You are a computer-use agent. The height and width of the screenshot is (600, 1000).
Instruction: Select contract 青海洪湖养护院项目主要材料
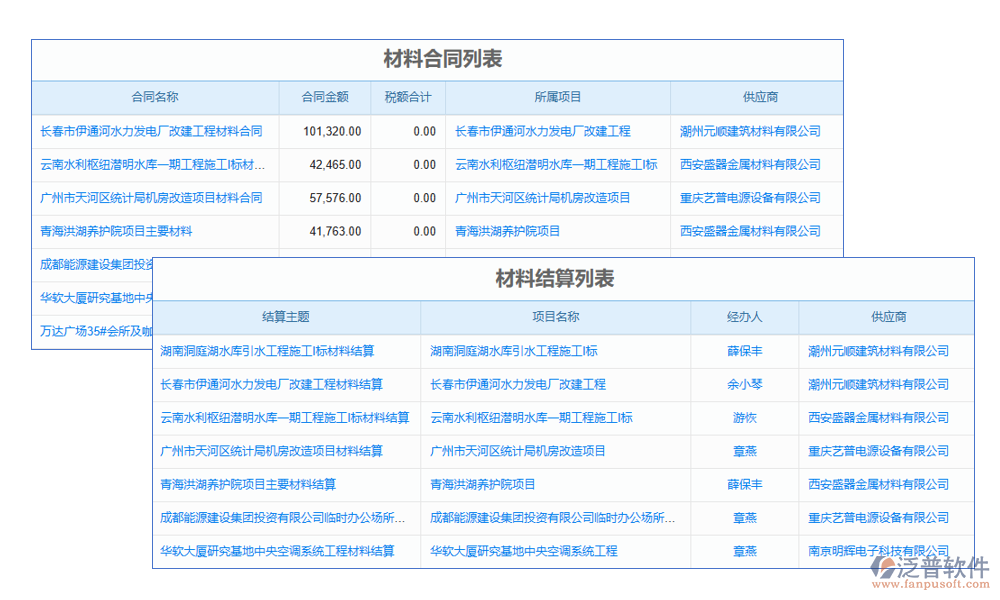[x=116, y=231]
